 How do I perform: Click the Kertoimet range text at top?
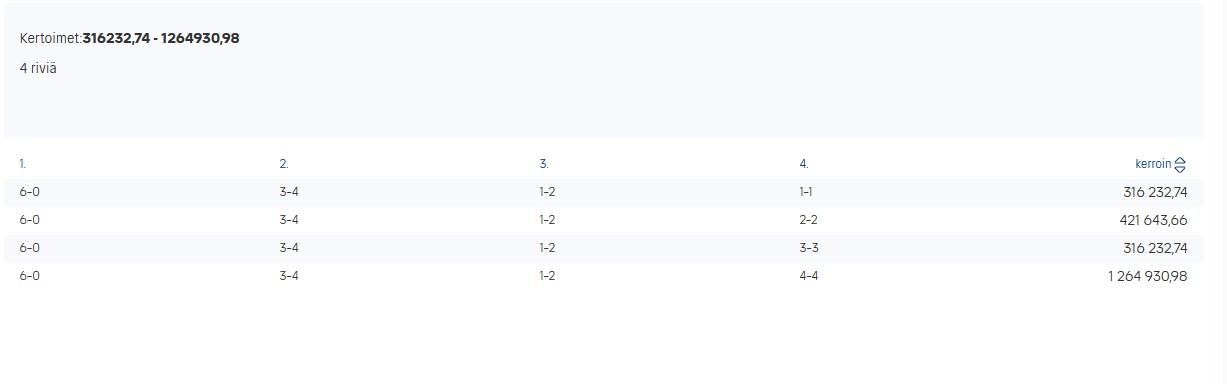coord(129,39)
